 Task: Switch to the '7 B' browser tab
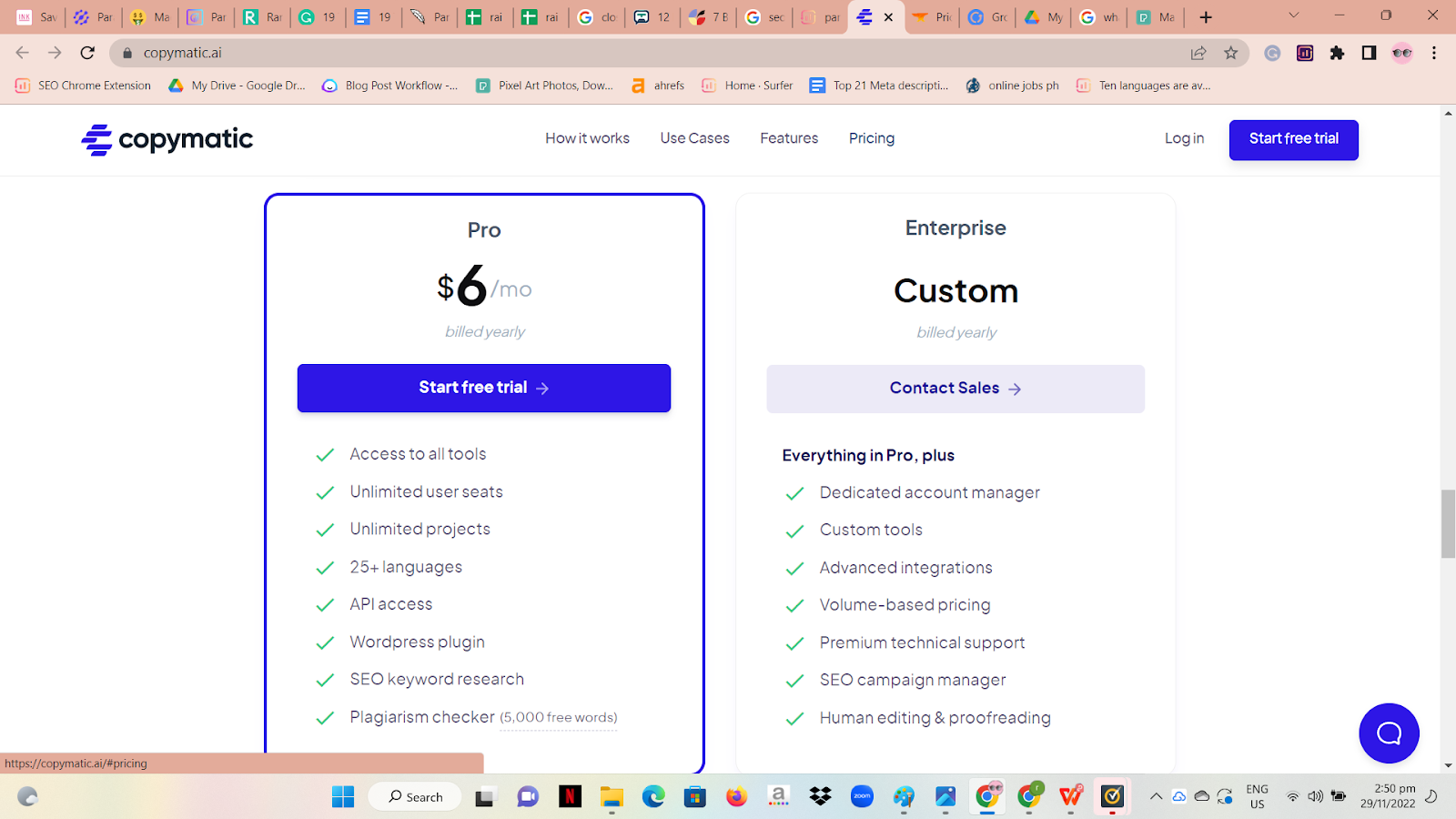tap(708, 17)
